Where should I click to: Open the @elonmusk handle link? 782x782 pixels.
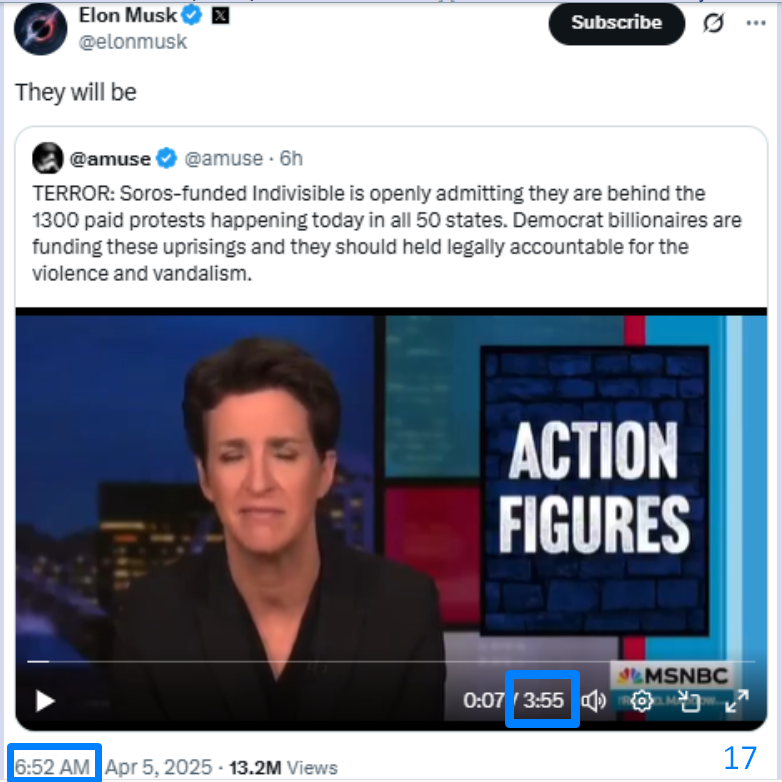click(x=133, y=42)
